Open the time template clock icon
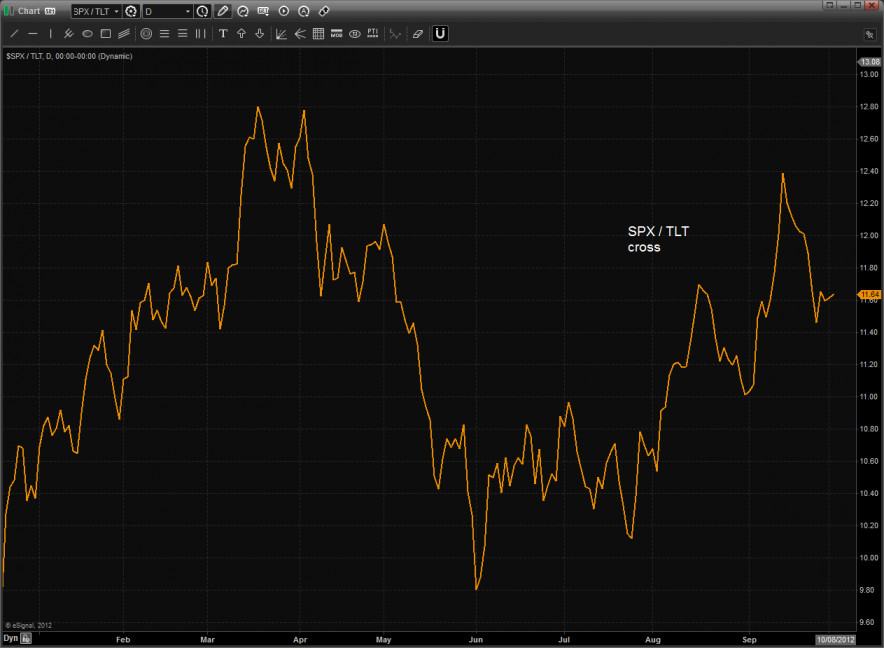 (203, 11)
